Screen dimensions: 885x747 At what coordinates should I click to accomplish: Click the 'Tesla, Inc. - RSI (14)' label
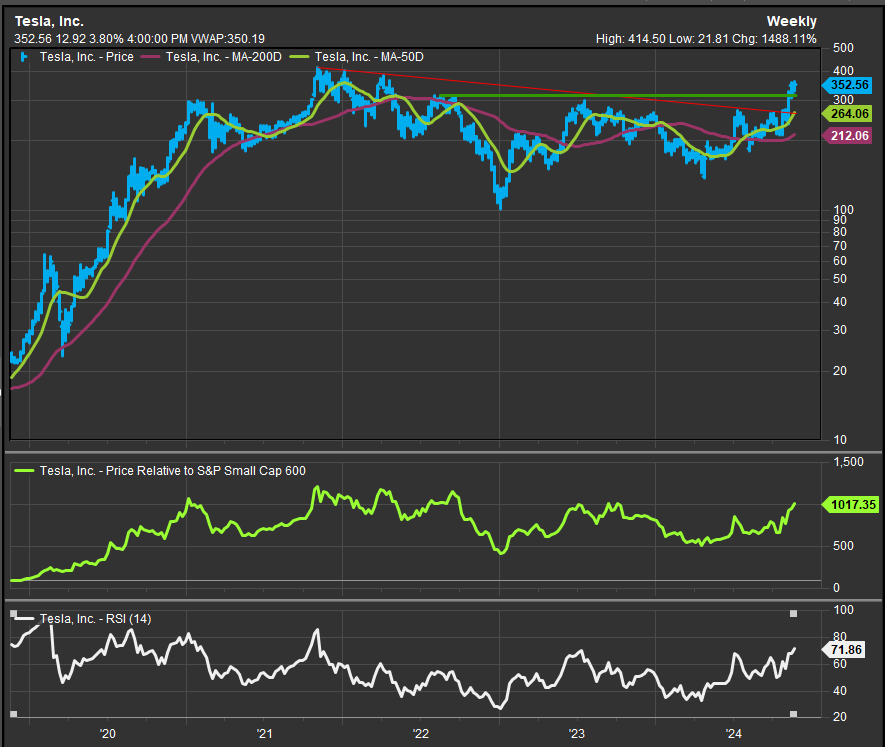95,619
